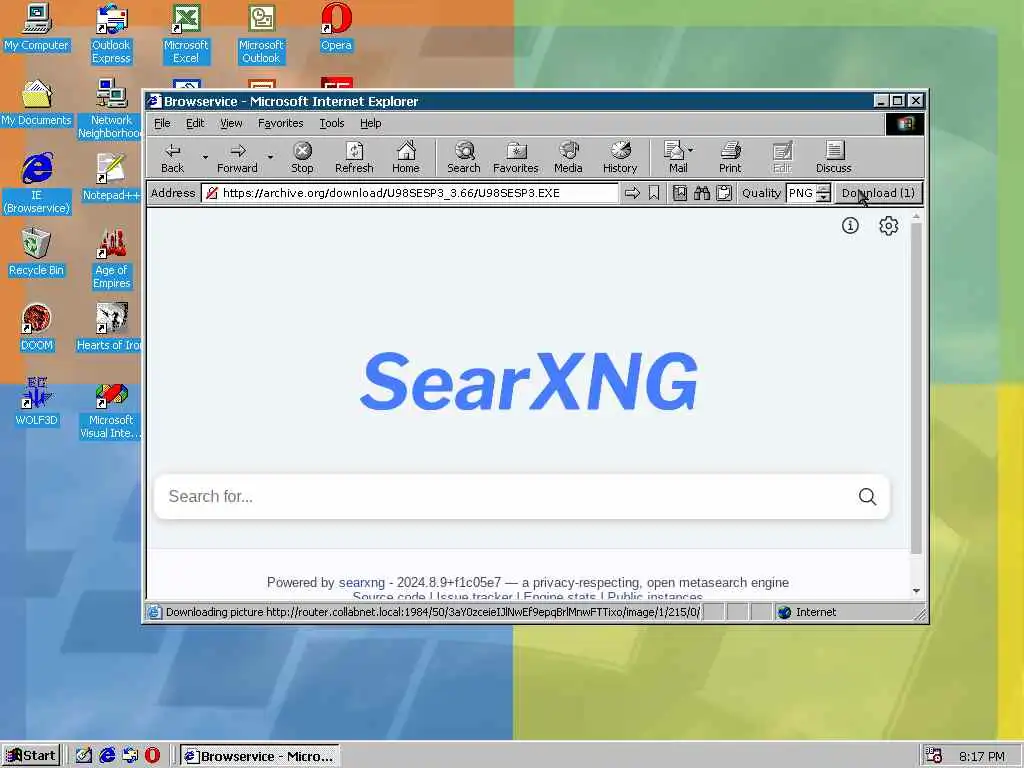Click the vertical scrollbar thumb
This screenshot has height=768, width=1024.
(x=916, y=389)
